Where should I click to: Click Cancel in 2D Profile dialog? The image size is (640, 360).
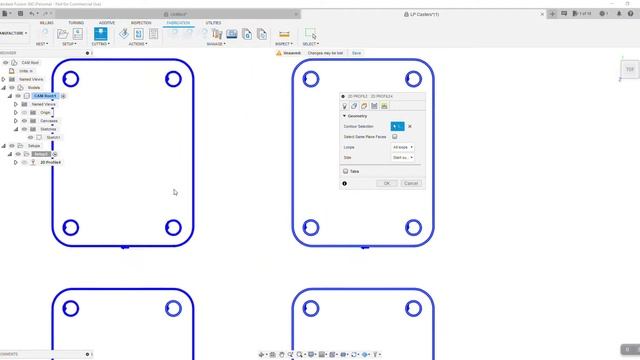(411, 184)
